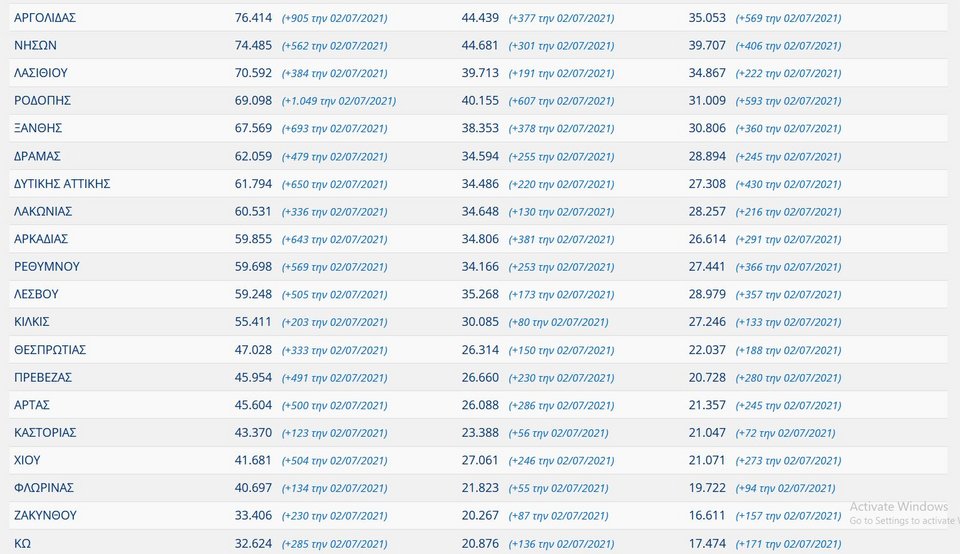Click the ΡΕΘΥΜΝΟΥ row label
This screenshot has width=960, height=554.
(x=47, y=266)
